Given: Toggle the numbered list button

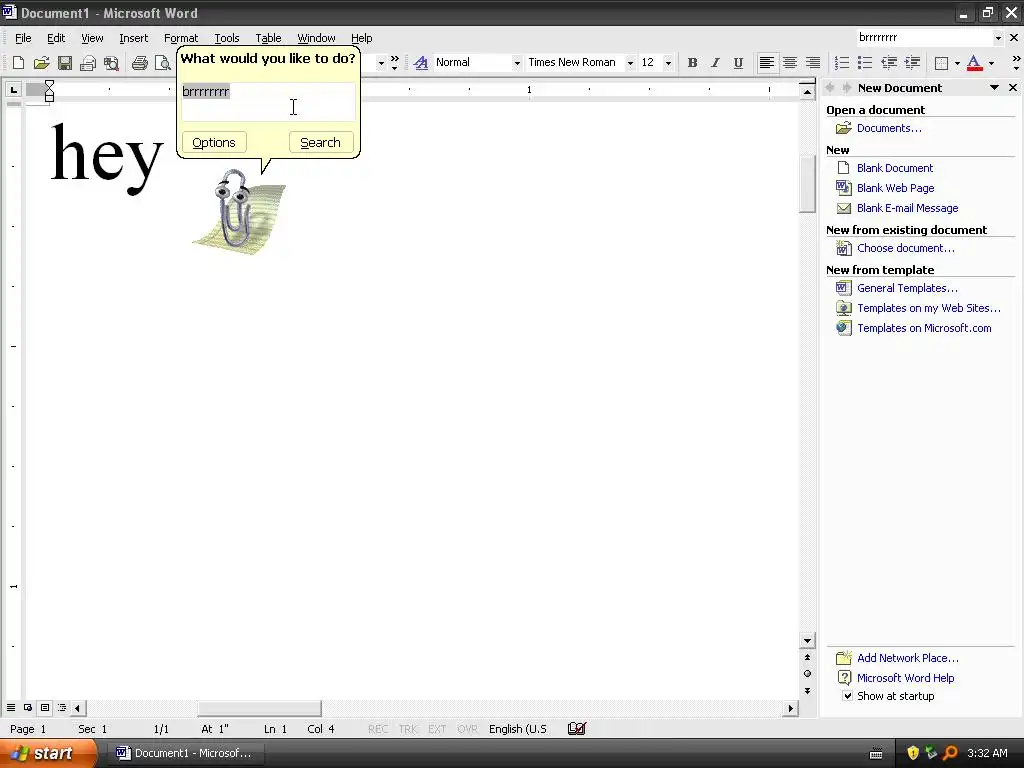Looking at the screenshot, I should pyautogui.click(x=842, y=63).
